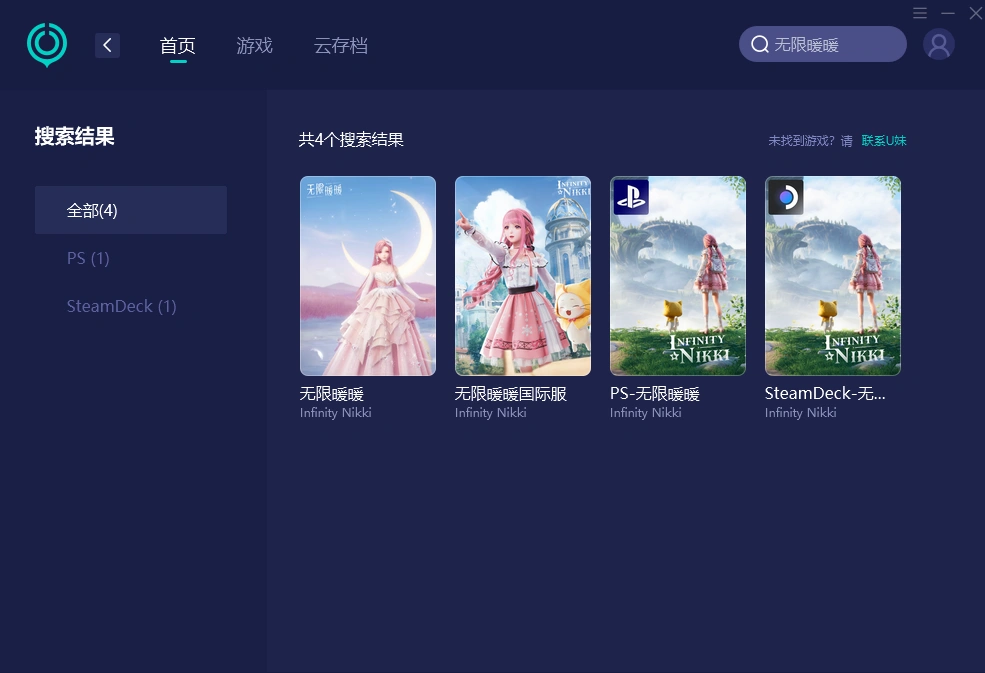Select the 全部(4) filter
This screenshot has width=985, height=673.
(x=92, y=210)
